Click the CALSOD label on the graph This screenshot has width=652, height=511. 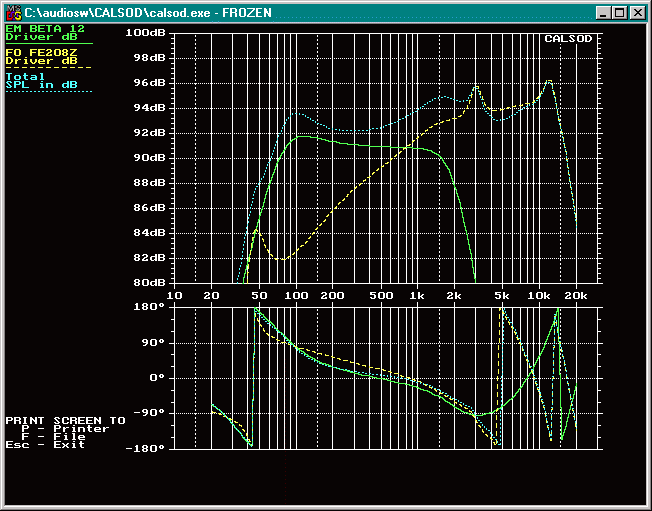(x=568, y=39)
